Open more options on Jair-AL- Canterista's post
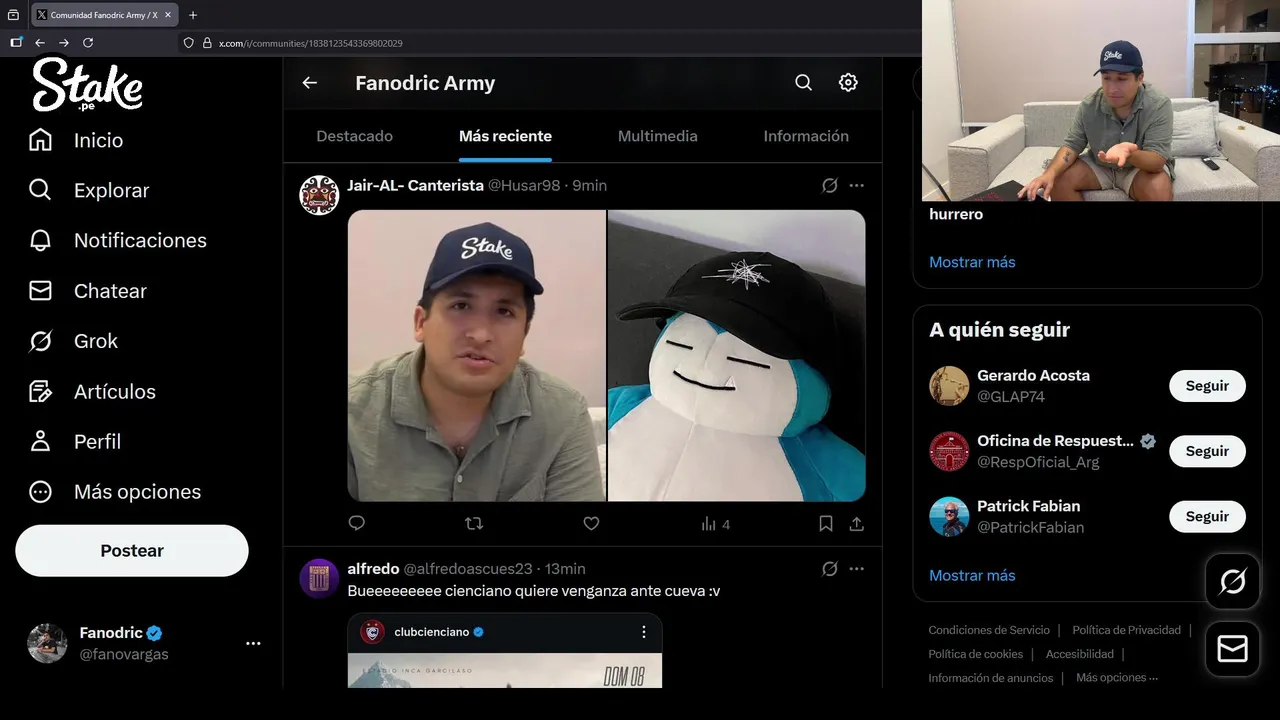The width and height of the screenshot is (1280, 720). [857, 185]
